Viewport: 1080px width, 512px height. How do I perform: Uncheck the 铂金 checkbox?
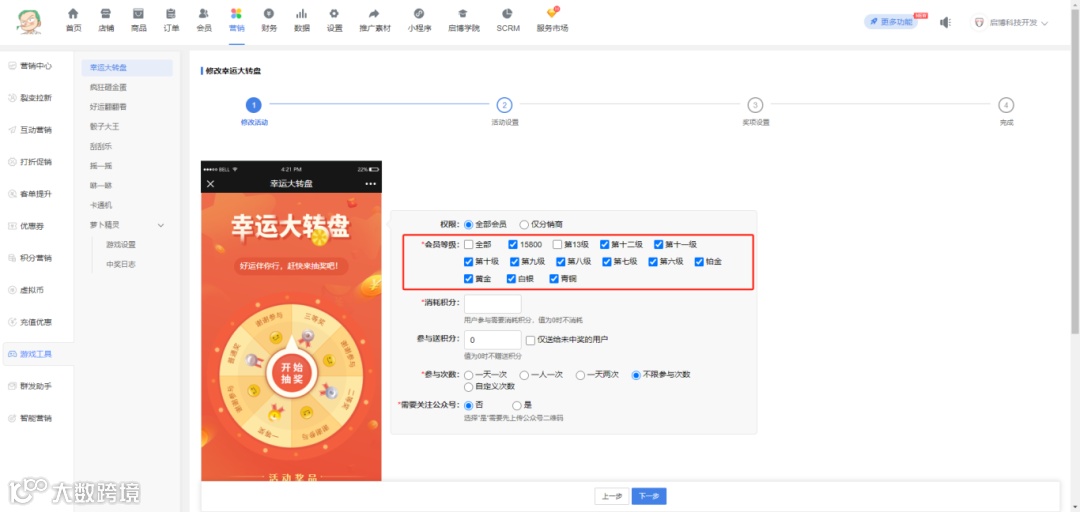(699, 261)
